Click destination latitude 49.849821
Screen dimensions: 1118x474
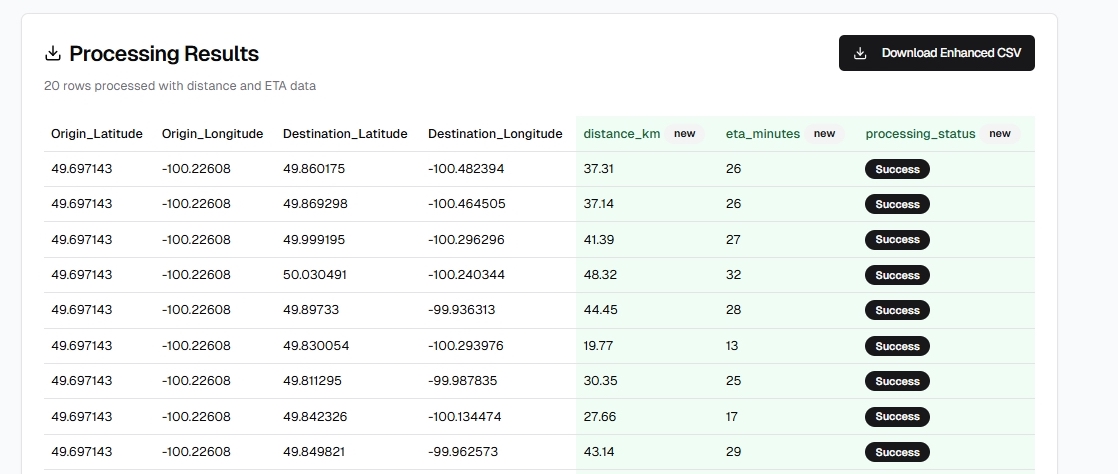coord(314,452)
